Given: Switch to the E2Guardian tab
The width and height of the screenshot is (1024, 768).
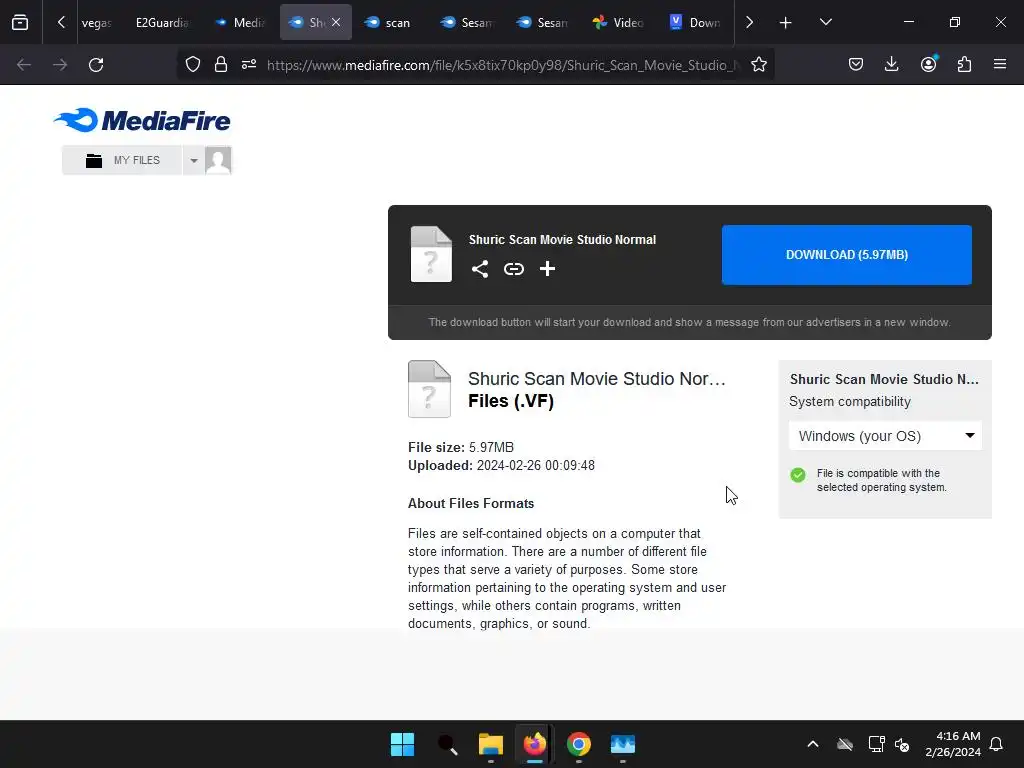Looking at the screenshot, I should tap(162, 22).
